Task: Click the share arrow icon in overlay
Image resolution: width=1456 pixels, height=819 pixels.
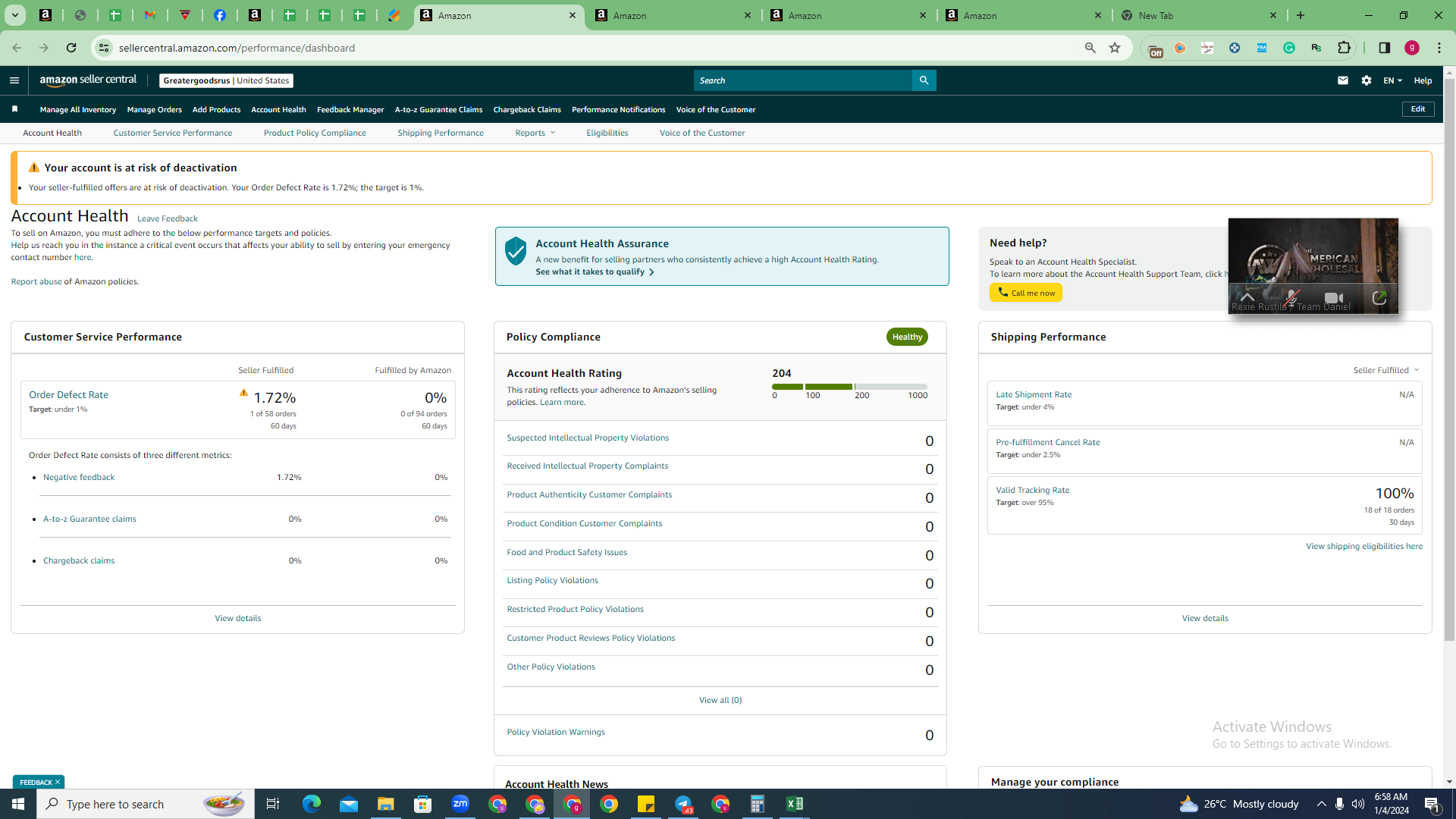Action: pos(1379,298)
